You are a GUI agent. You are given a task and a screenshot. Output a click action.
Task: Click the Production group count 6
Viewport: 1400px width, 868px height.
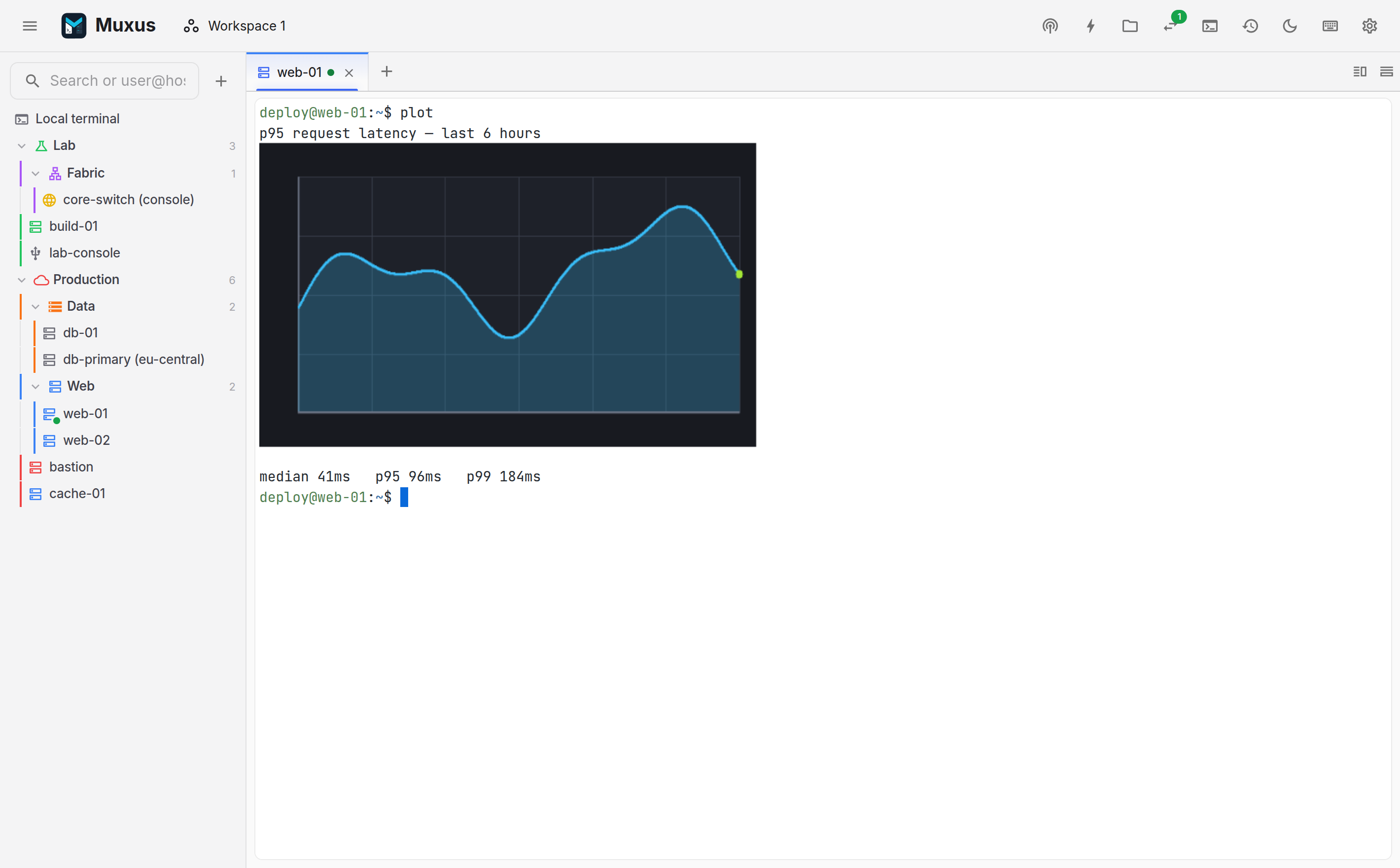coord(232,280)
